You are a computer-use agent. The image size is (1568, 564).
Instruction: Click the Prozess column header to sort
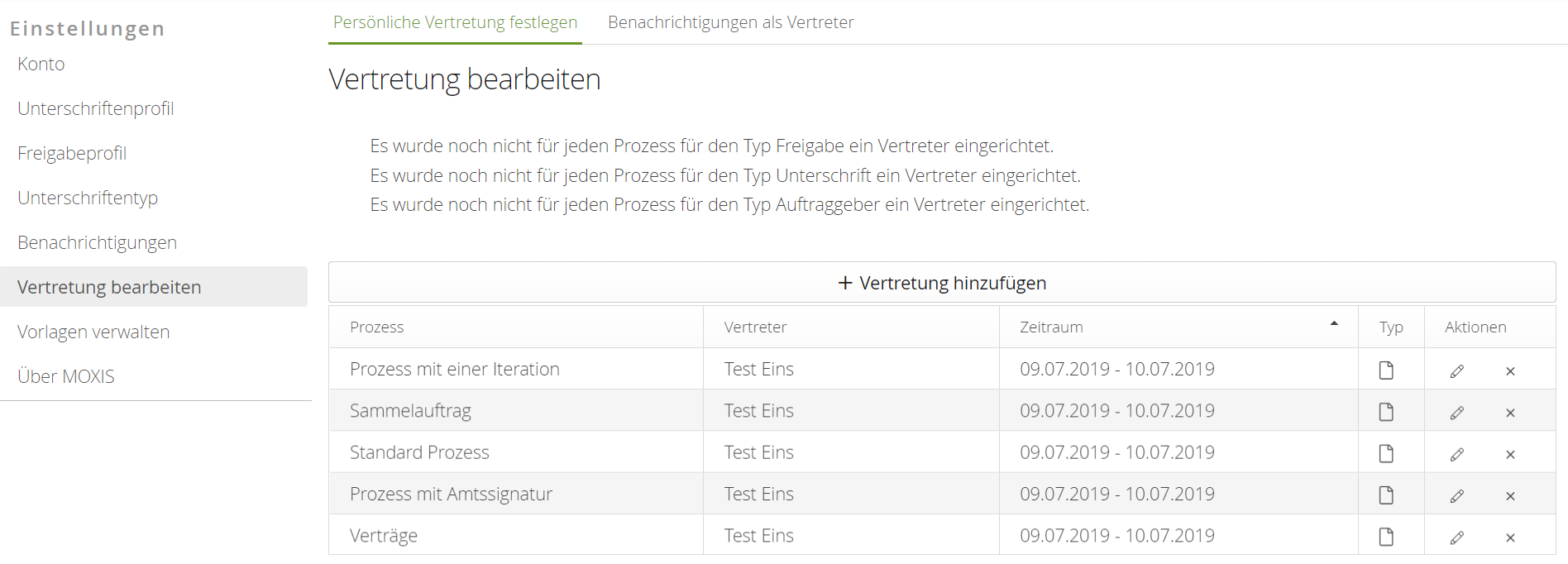377,327
